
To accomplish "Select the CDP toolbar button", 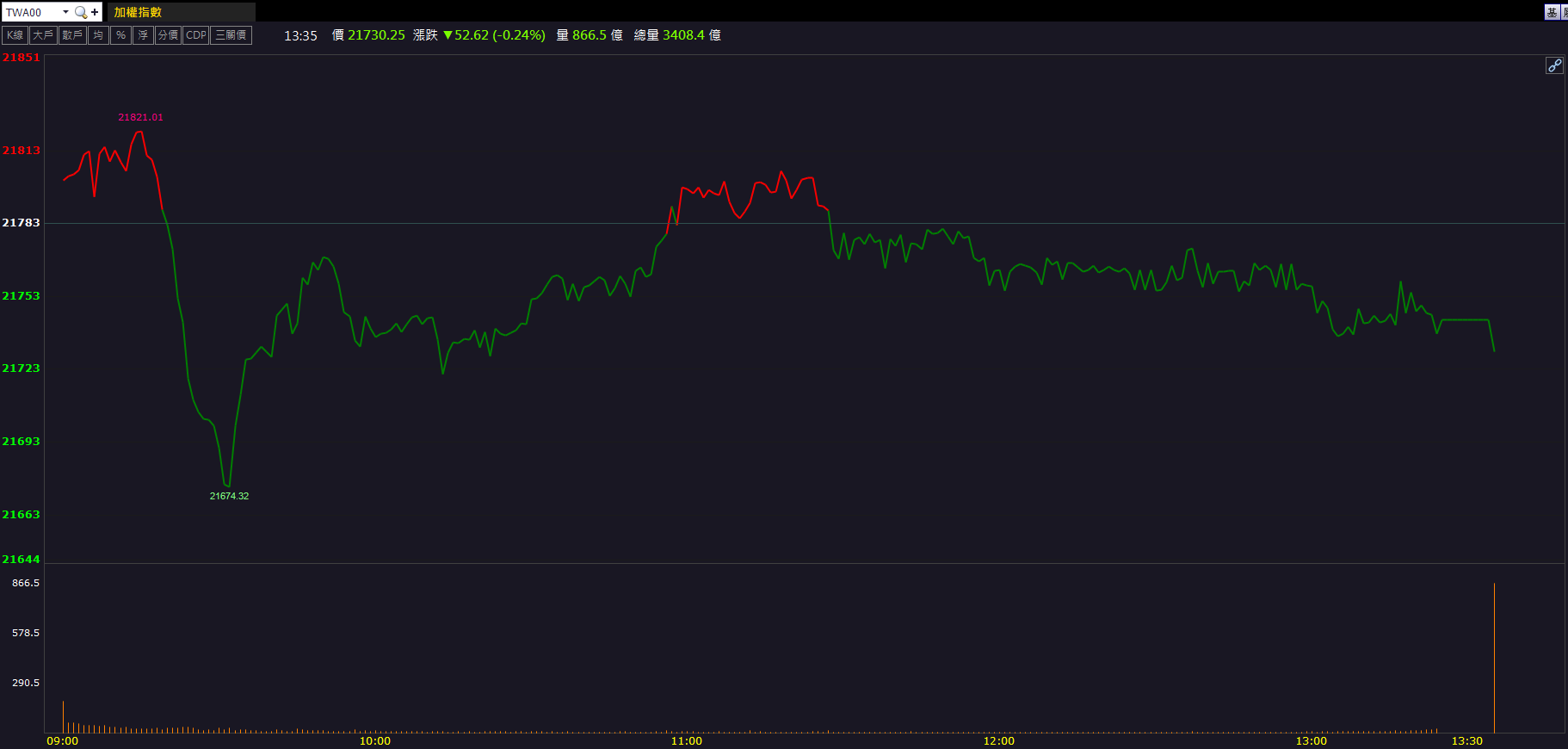I will click(x=196, y=35).
